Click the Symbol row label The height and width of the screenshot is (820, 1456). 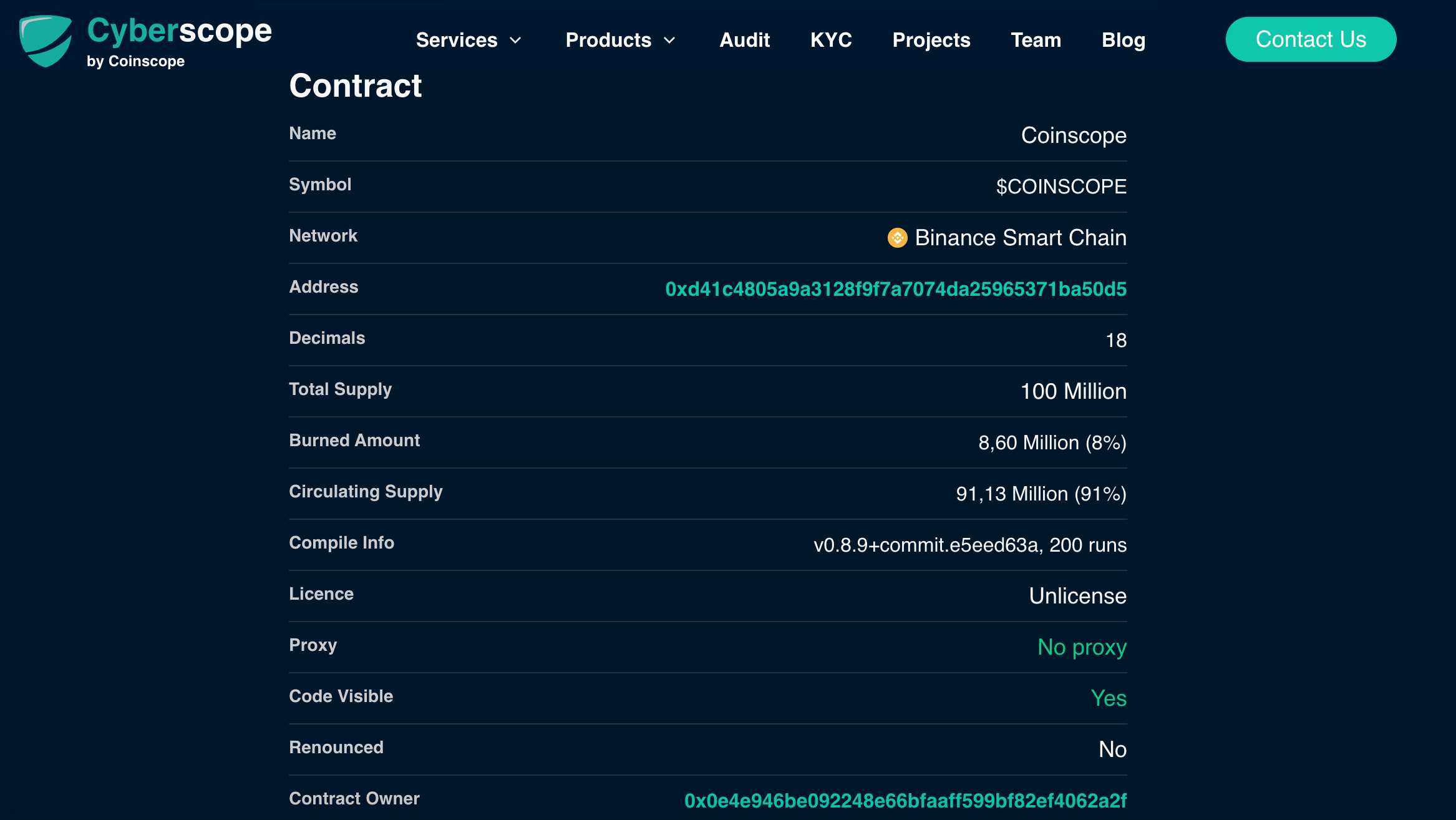pos(320,184)
